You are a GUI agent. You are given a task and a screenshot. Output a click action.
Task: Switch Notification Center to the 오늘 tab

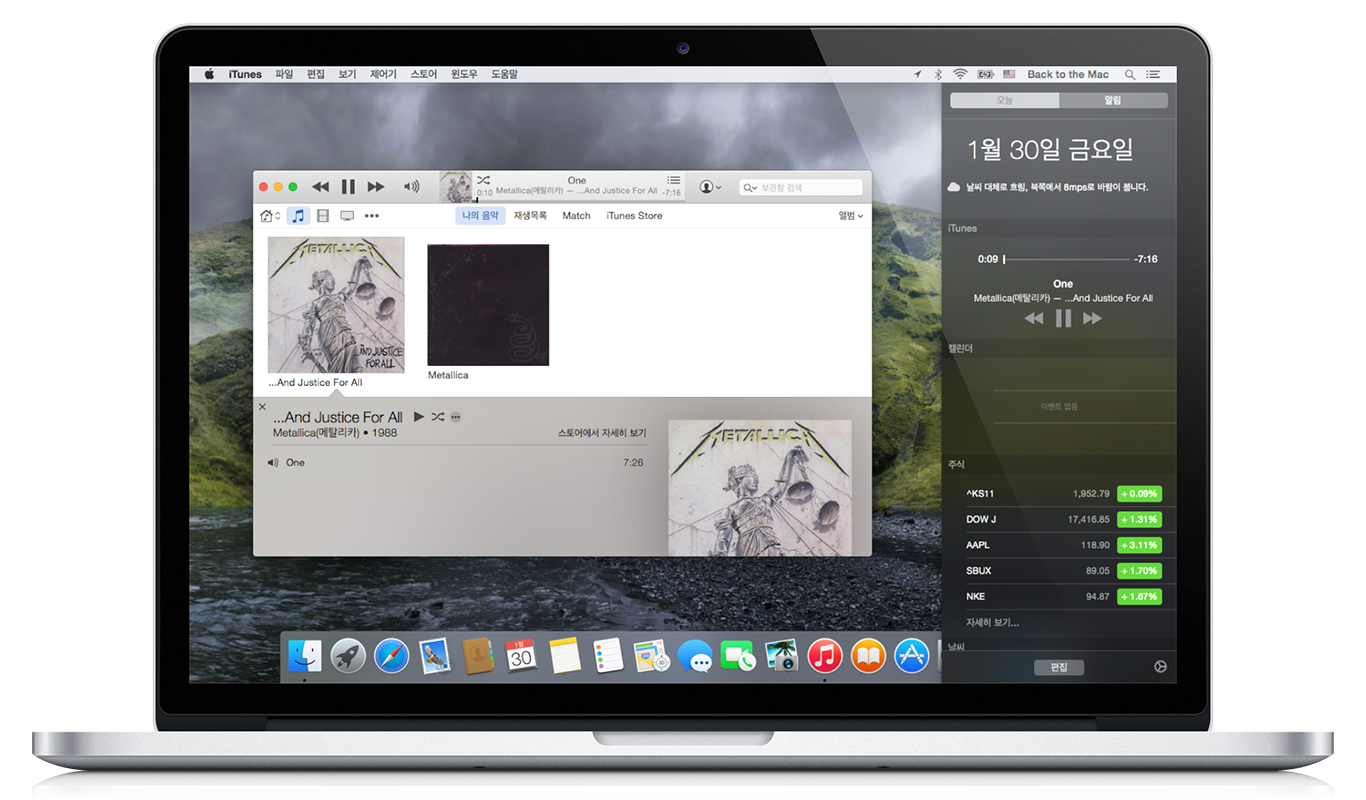tap(1004, 100)
